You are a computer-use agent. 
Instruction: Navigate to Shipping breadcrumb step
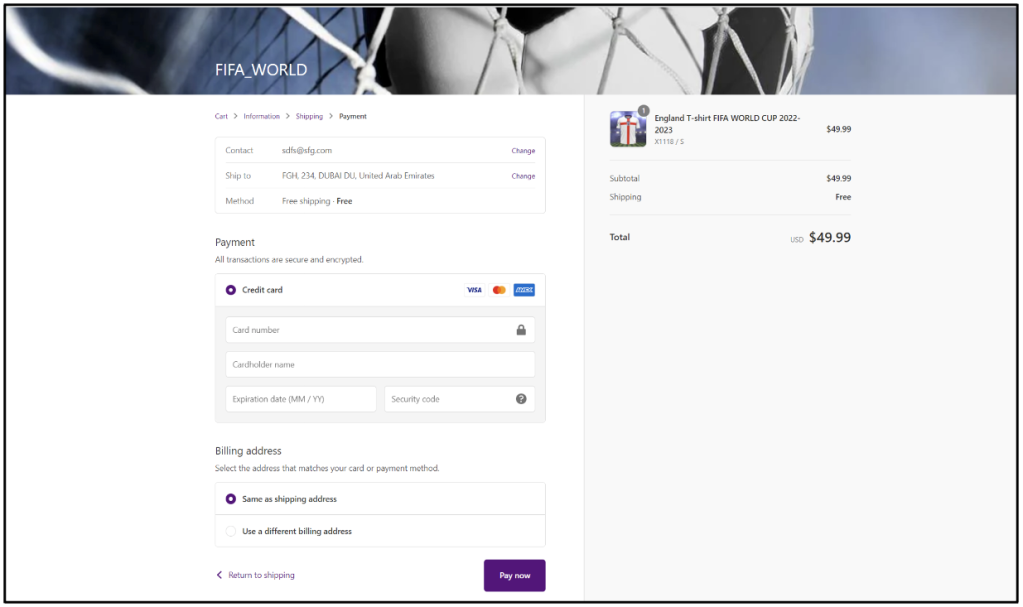pos(309,116)
